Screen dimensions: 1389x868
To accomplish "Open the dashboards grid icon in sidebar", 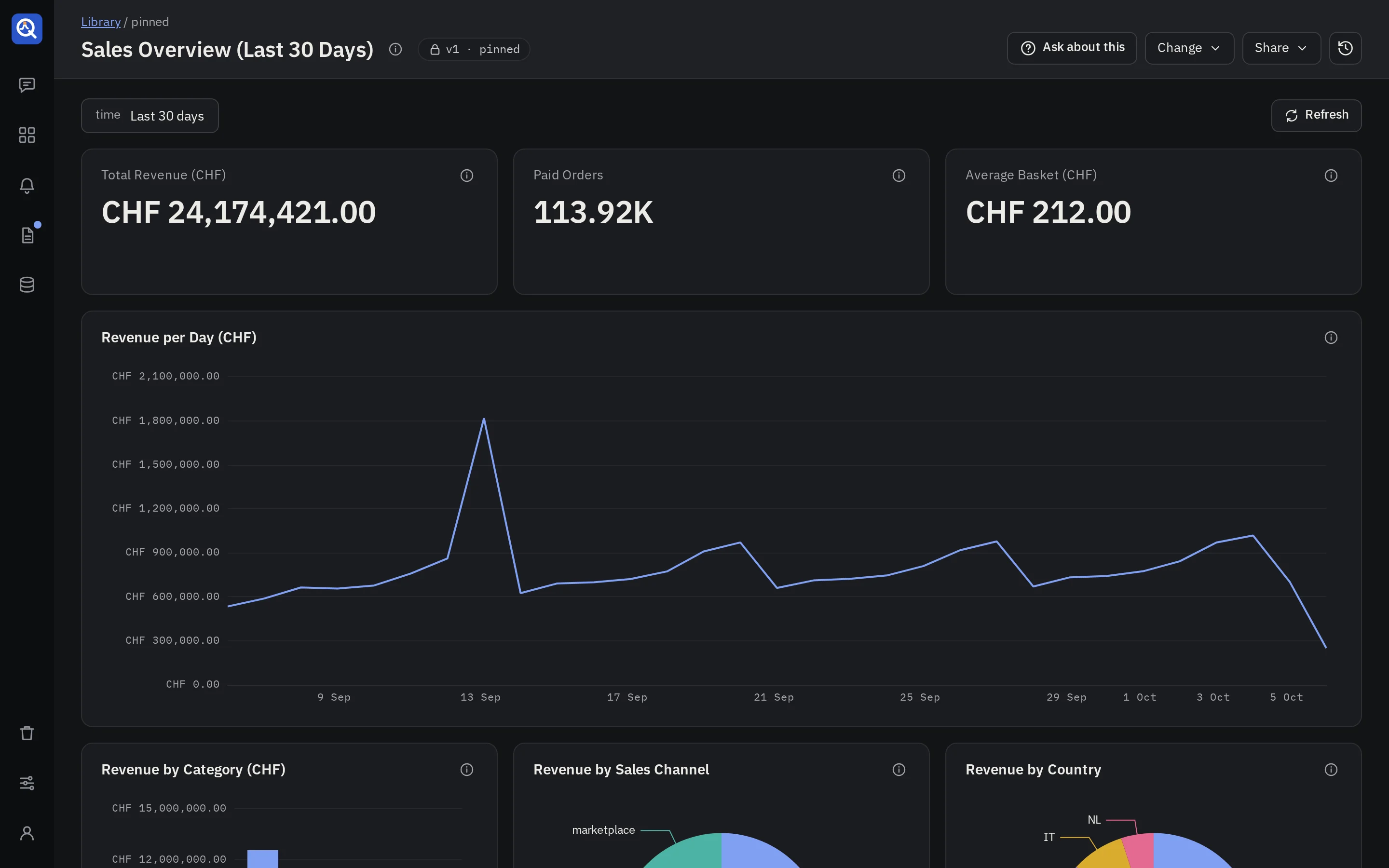I will tap(27, 135).
